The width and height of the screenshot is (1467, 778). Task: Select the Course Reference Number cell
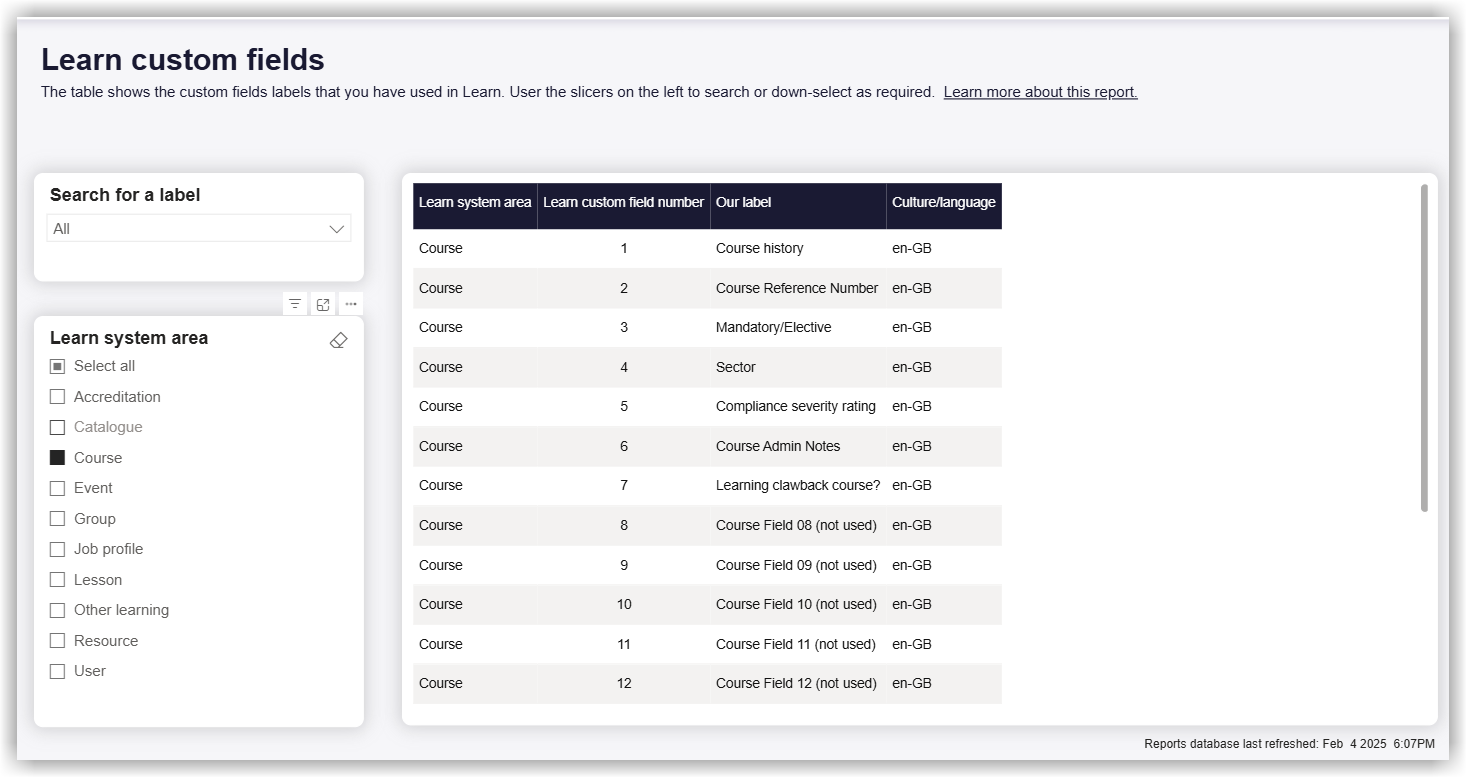pyautogui.click(x=798, y=288)
